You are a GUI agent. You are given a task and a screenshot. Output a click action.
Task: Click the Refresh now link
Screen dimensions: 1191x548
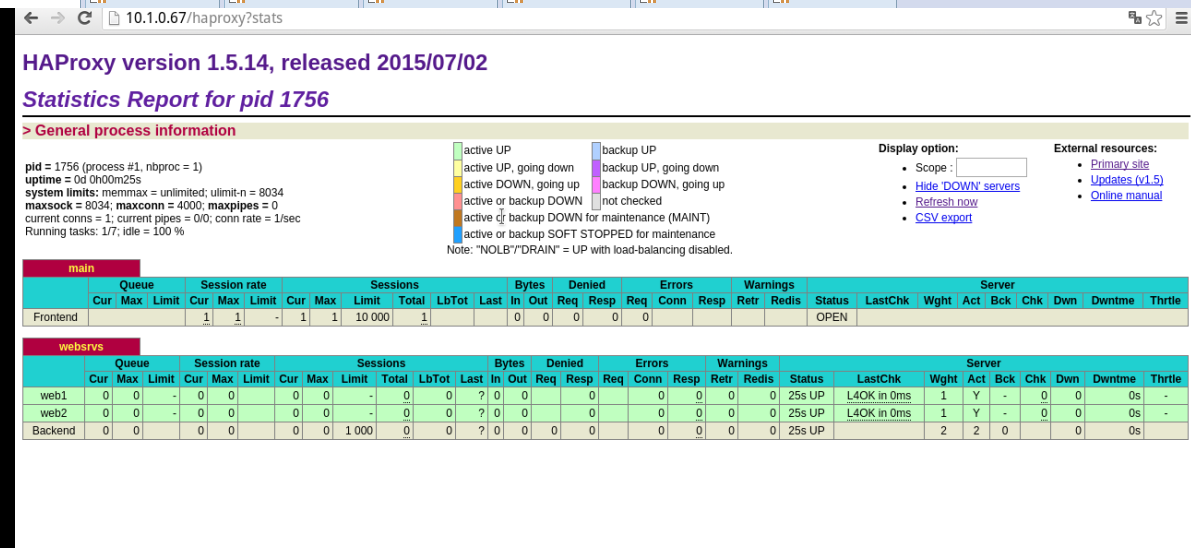(x=946, y=202)
